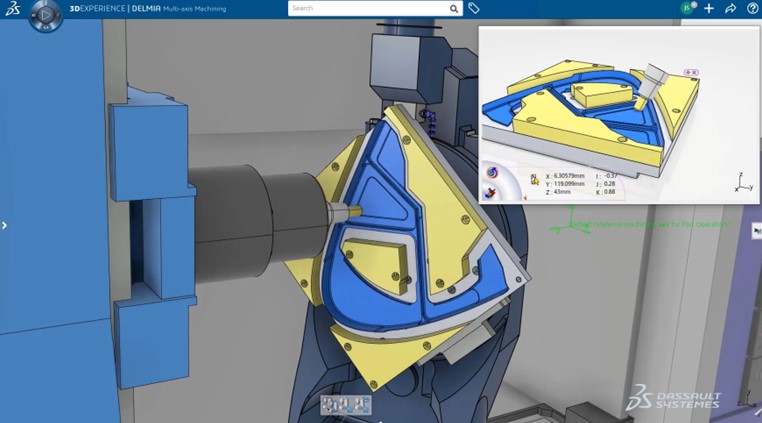Image resolution: width=762 pixels, height=423 pixels.
Task: Click the XYZ axis triad in preview window
Action: tap(744, 183)
